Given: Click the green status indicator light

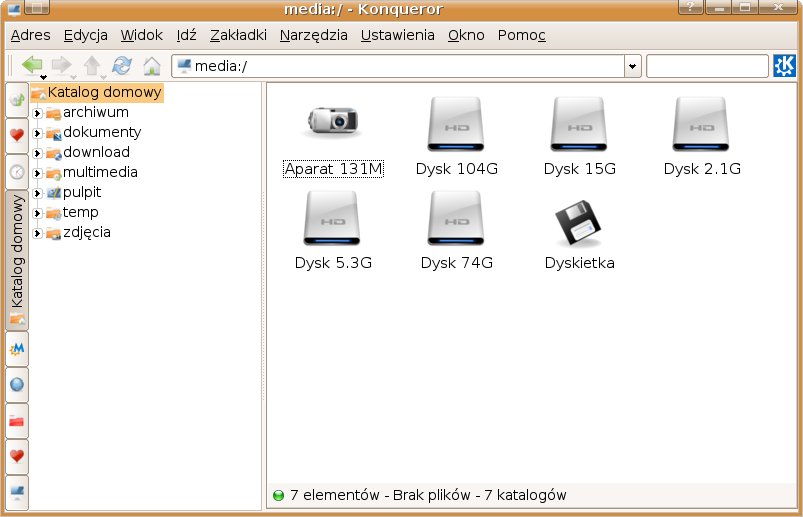Looking at the screenshot, I should tap(278, 496).
